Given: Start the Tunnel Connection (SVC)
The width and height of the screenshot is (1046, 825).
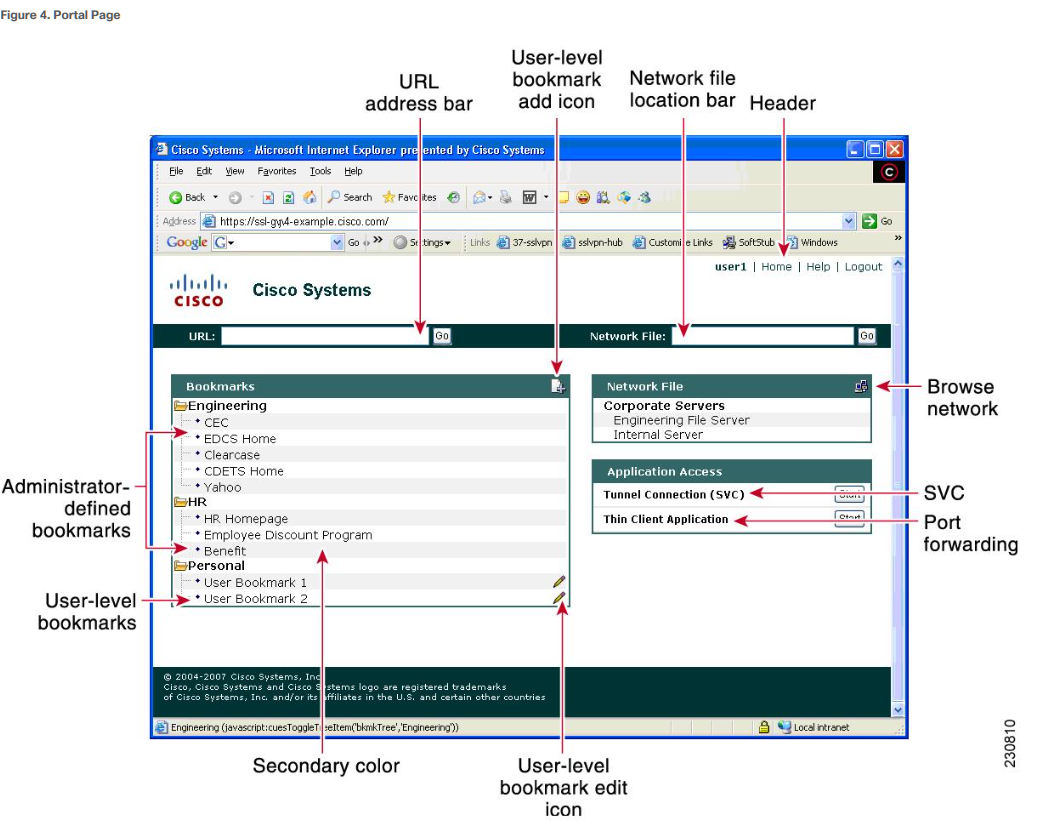Looking at the screenshot, I should coord(851,493).
